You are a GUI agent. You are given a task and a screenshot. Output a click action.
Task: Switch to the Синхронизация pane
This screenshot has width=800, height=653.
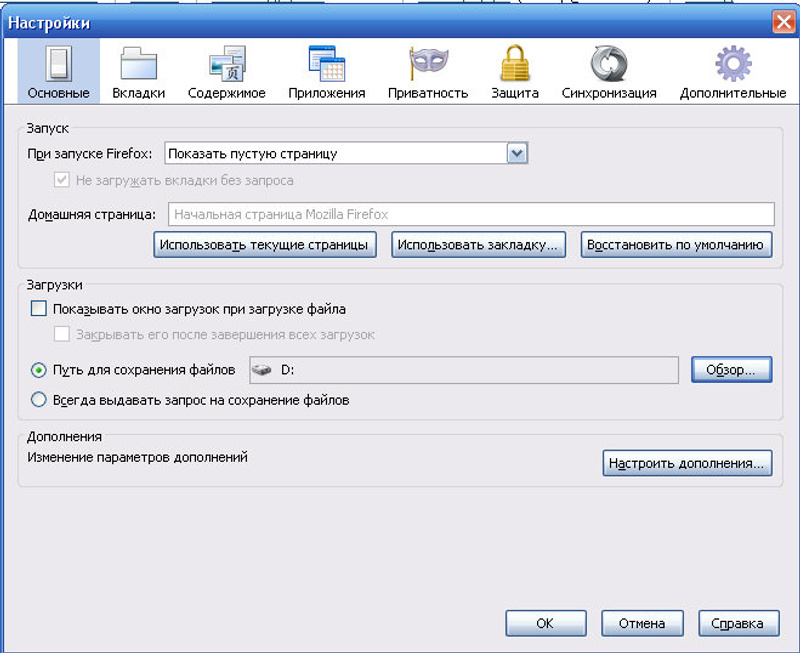[609, 72]
